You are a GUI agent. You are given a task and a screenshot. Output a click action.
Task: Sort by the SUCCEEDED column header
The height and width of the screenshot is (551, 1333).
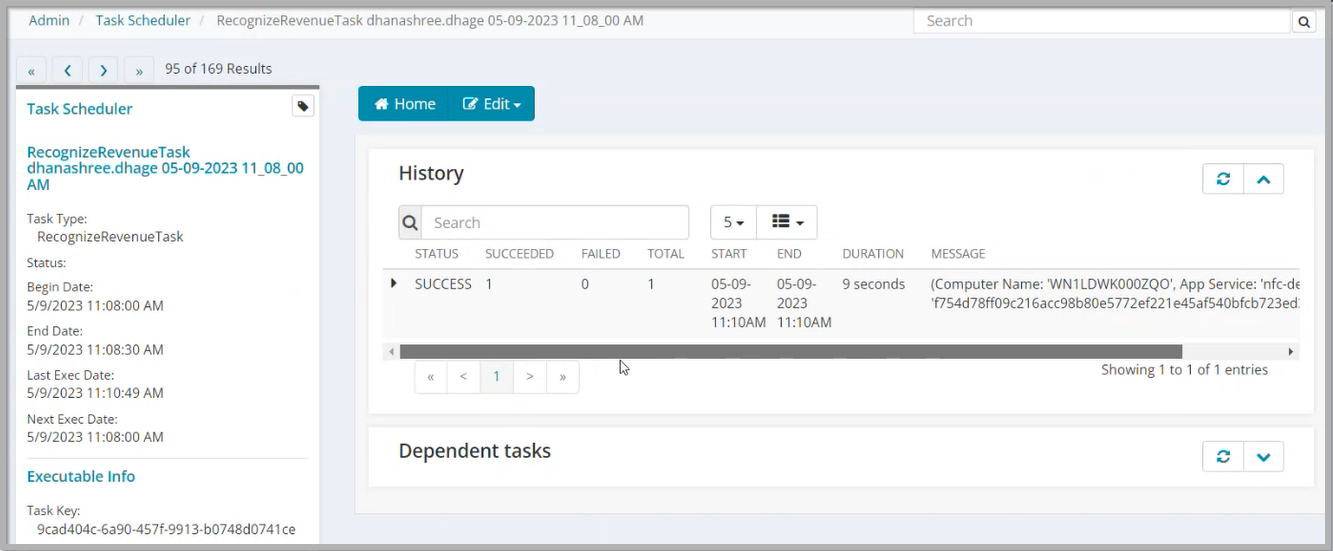tap(519, 254)
